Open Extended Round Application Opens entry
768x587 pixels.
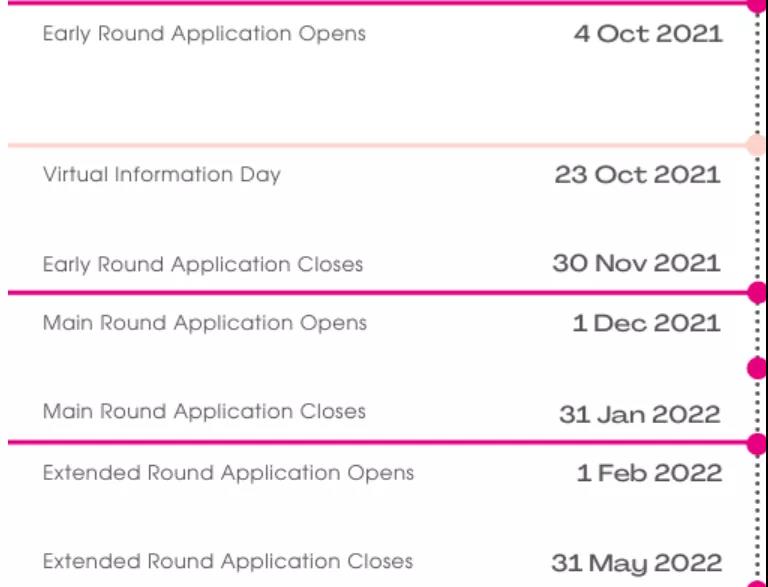[228, 473]
